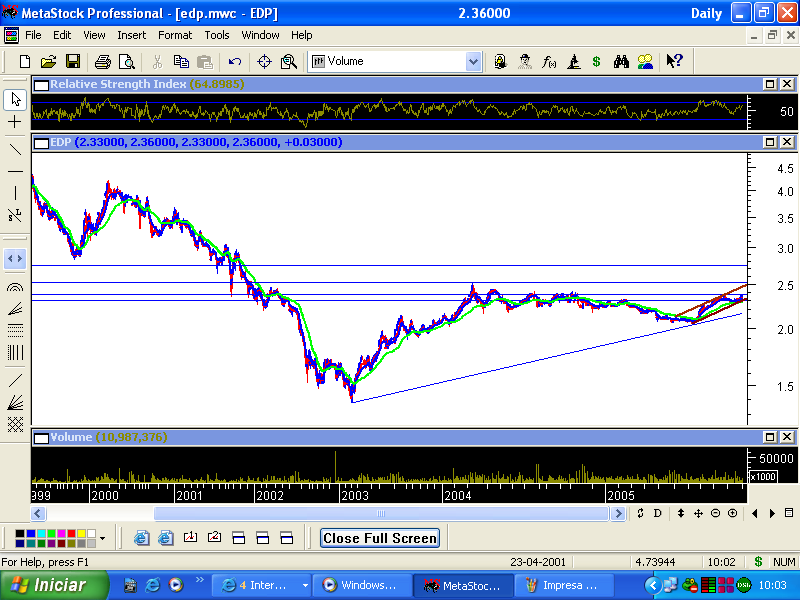The height and width of the screenshot is (600, 800).
Task: Select the Trendline drawing tool
Action: [x=15, y=149]
